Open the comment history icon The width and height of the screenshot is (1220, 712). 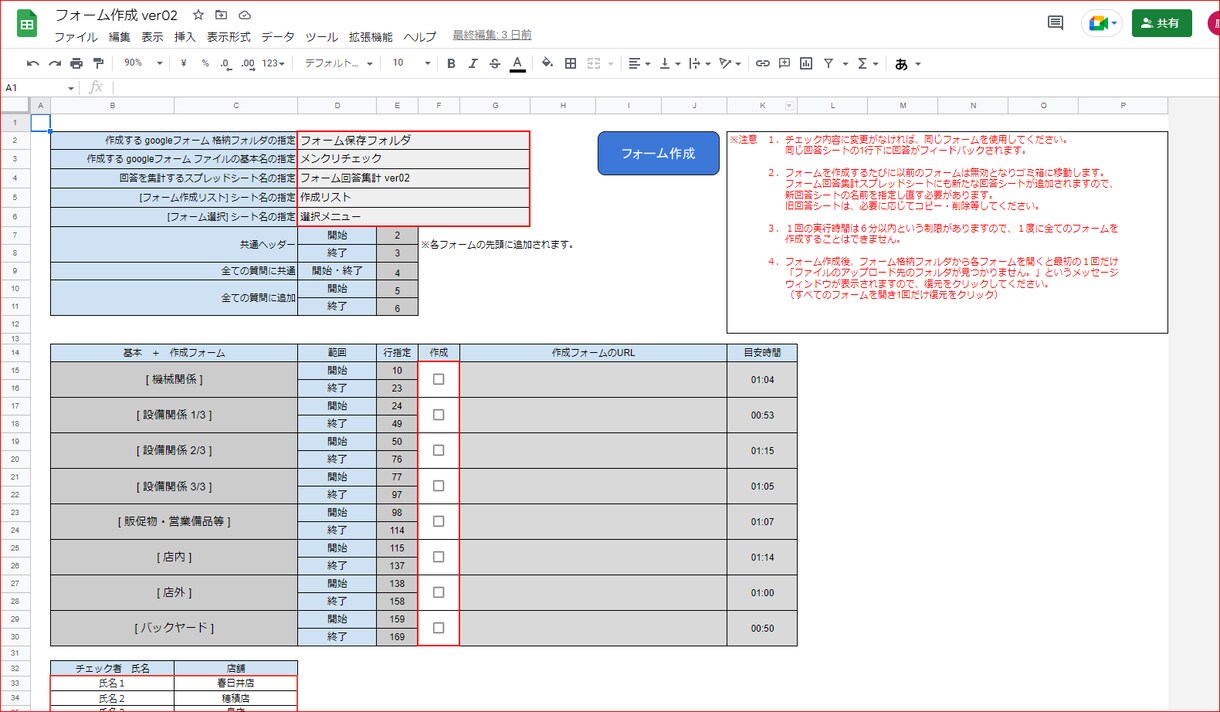tap(1055, 23)
